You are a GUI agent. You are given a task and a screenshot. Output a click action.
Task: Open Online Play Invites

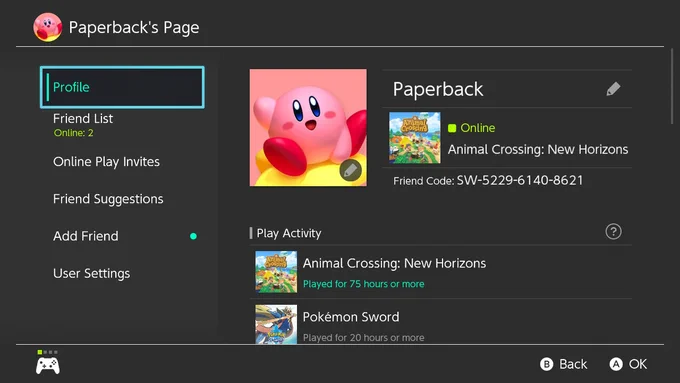(x=106, y=162)
